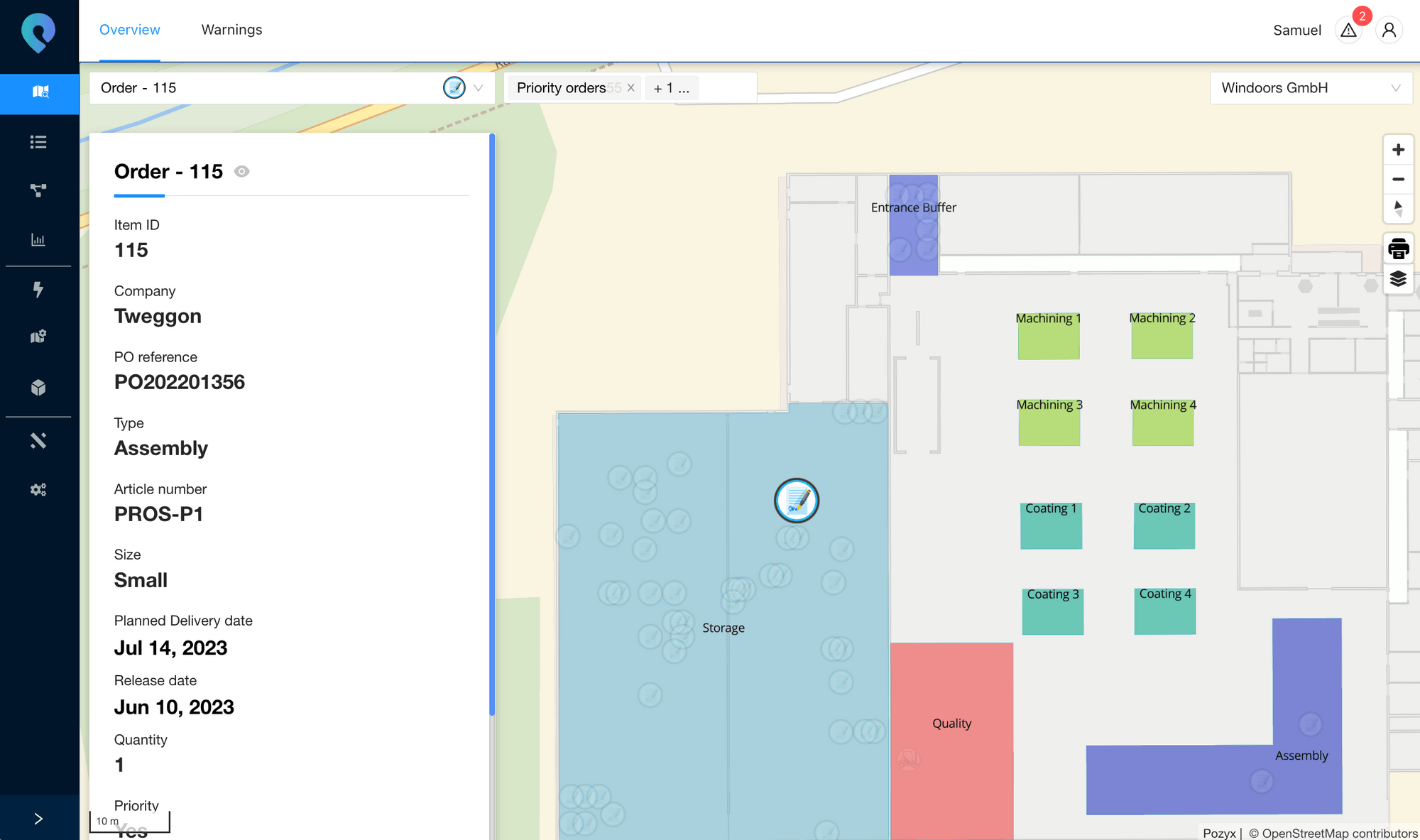Toggle the map layers switcher
The image size is (1420, 840).
click(1398, 280)
